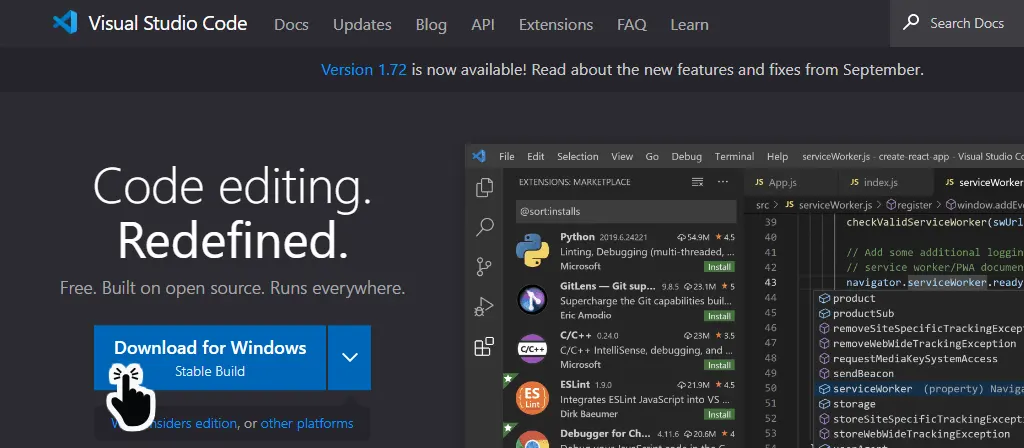
Task: Click the Debugger for Chrome extension title
Action: [605, 433]
